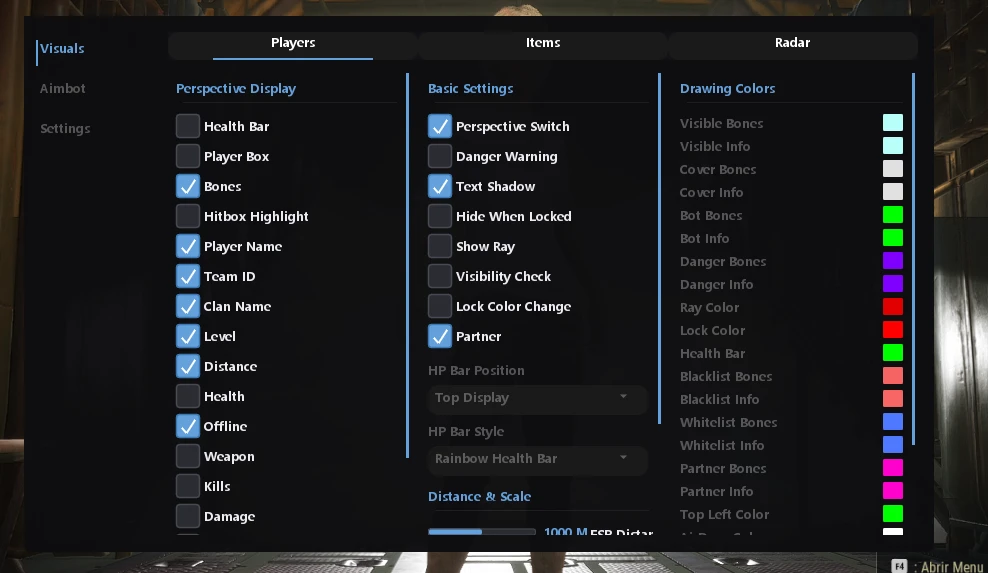Open the HP Bar Style dropdown
Image resolution: width=988 pixels, height=573 pixels.
[x=537, y=459]
